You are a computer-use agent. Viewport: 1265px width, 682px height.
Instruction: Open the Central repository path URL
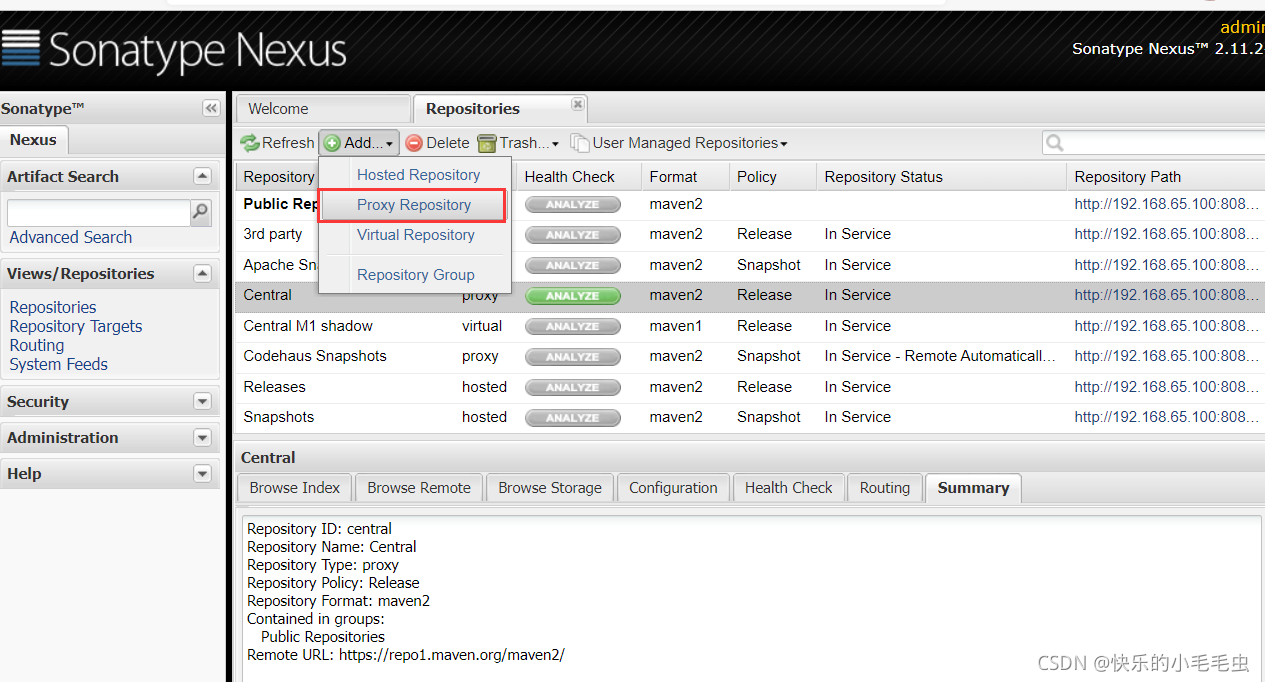pos(1167,295)
